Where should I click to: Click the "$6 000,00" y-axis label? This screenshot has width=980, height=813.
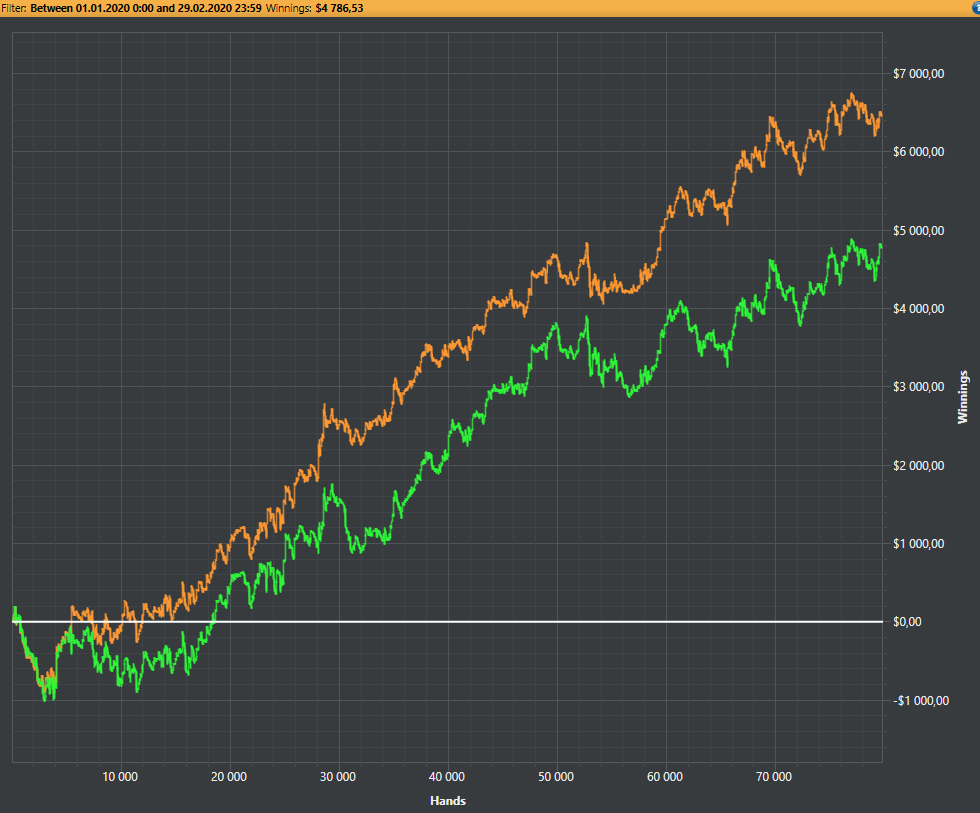[918, 152]
